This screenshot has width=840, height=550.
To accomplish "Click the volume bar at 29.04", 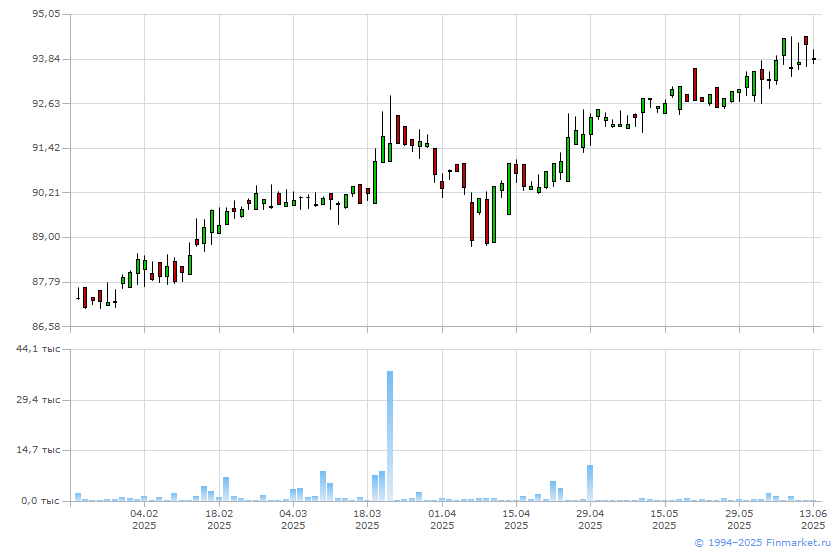I will click(590, 483).
